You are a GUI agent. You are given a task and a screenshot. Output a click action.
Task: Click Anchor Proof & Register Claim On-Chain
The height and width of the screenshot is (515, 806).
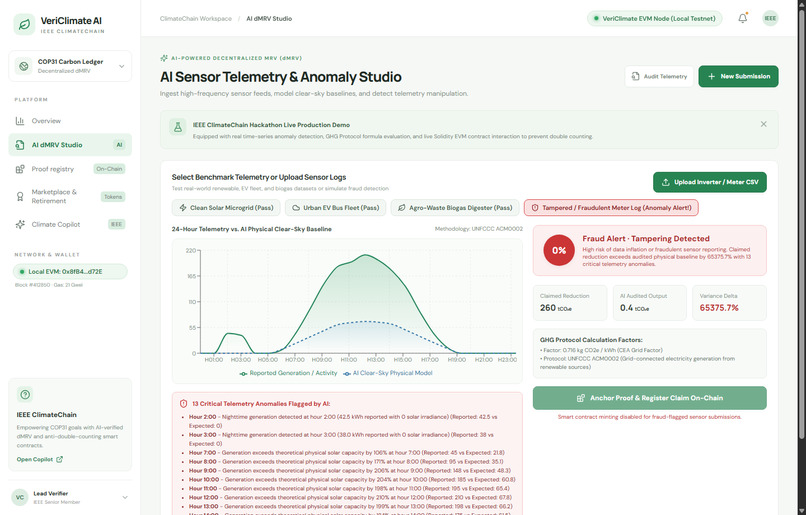(x=650, y=398)
